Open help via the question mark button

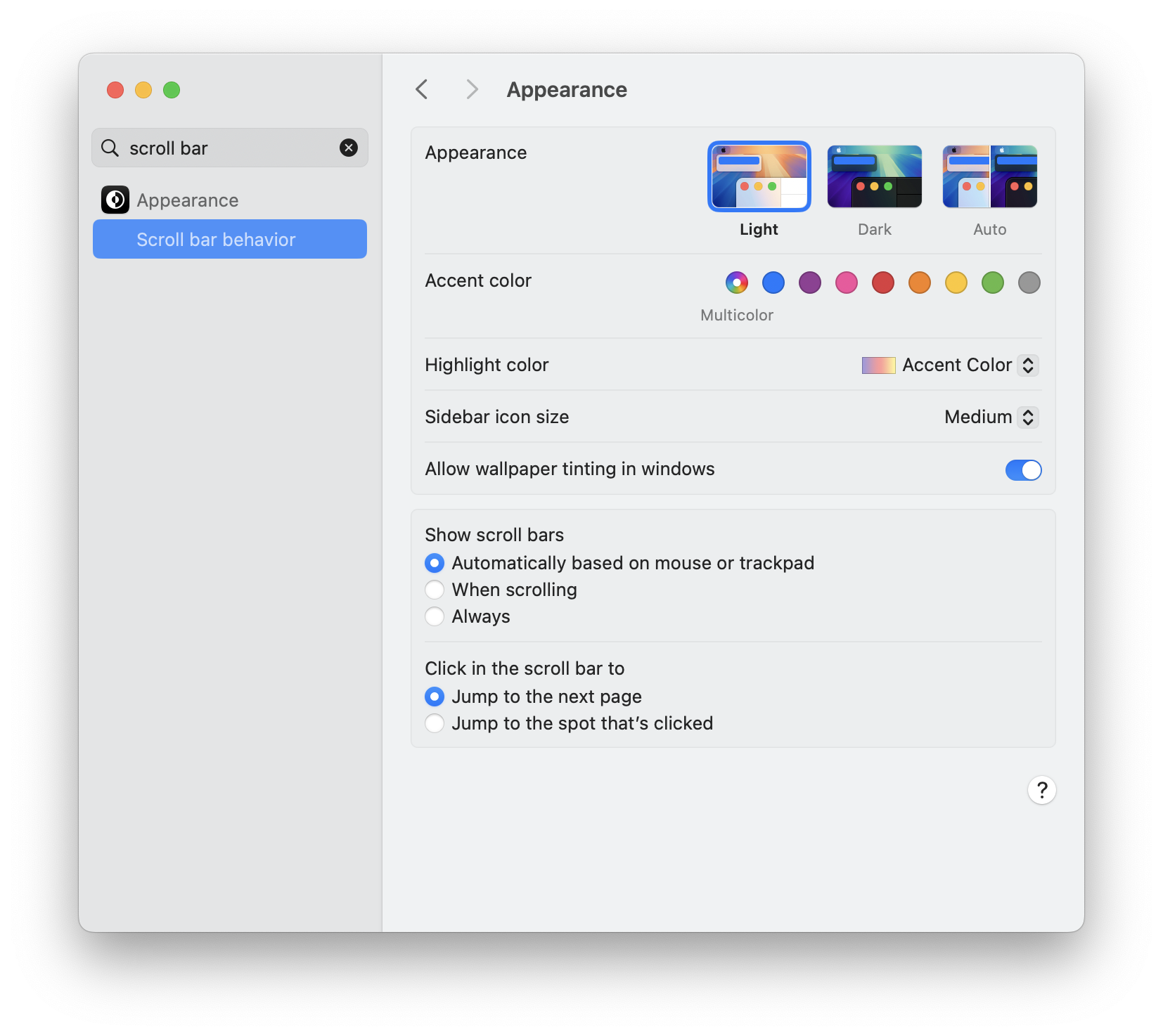(x=1042, y=790)
